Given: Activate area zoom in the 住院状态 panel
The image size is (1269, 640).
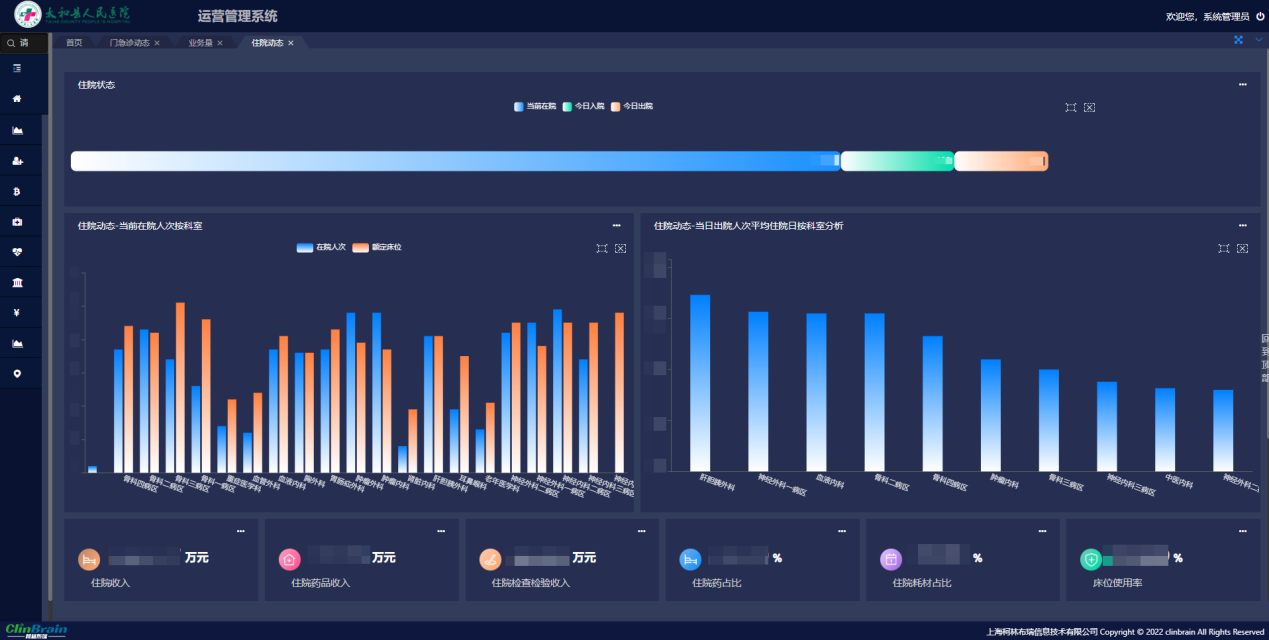Looking at the screenshot, I should coord(1070,107).
